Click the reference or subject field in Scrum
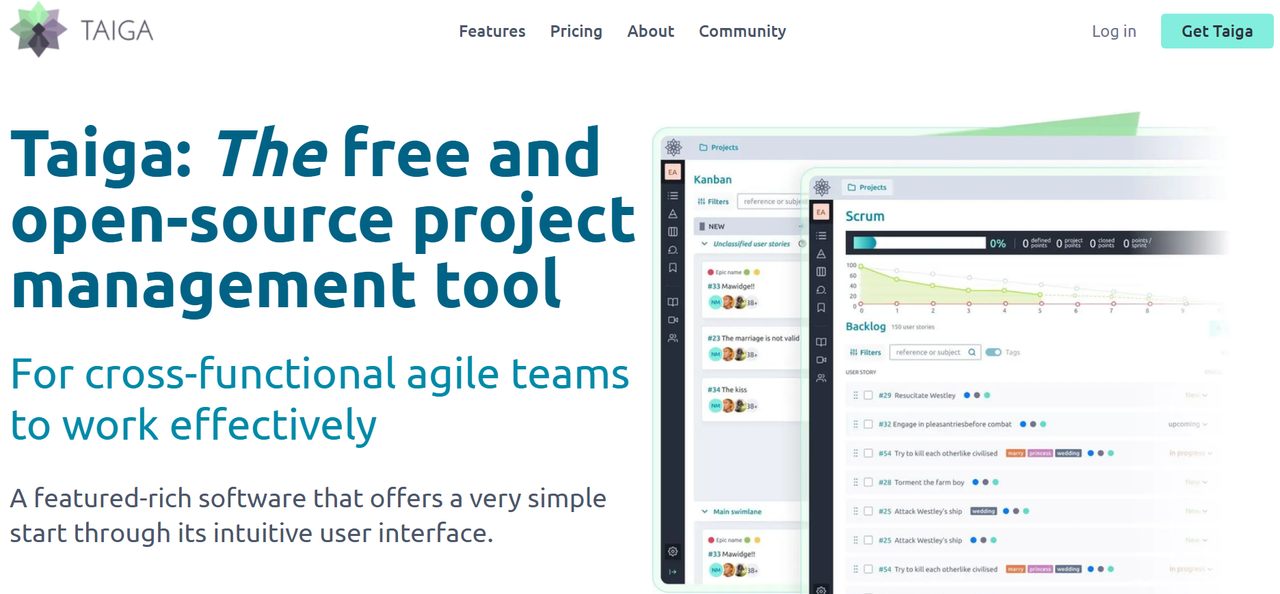 (x=935, y=352)
